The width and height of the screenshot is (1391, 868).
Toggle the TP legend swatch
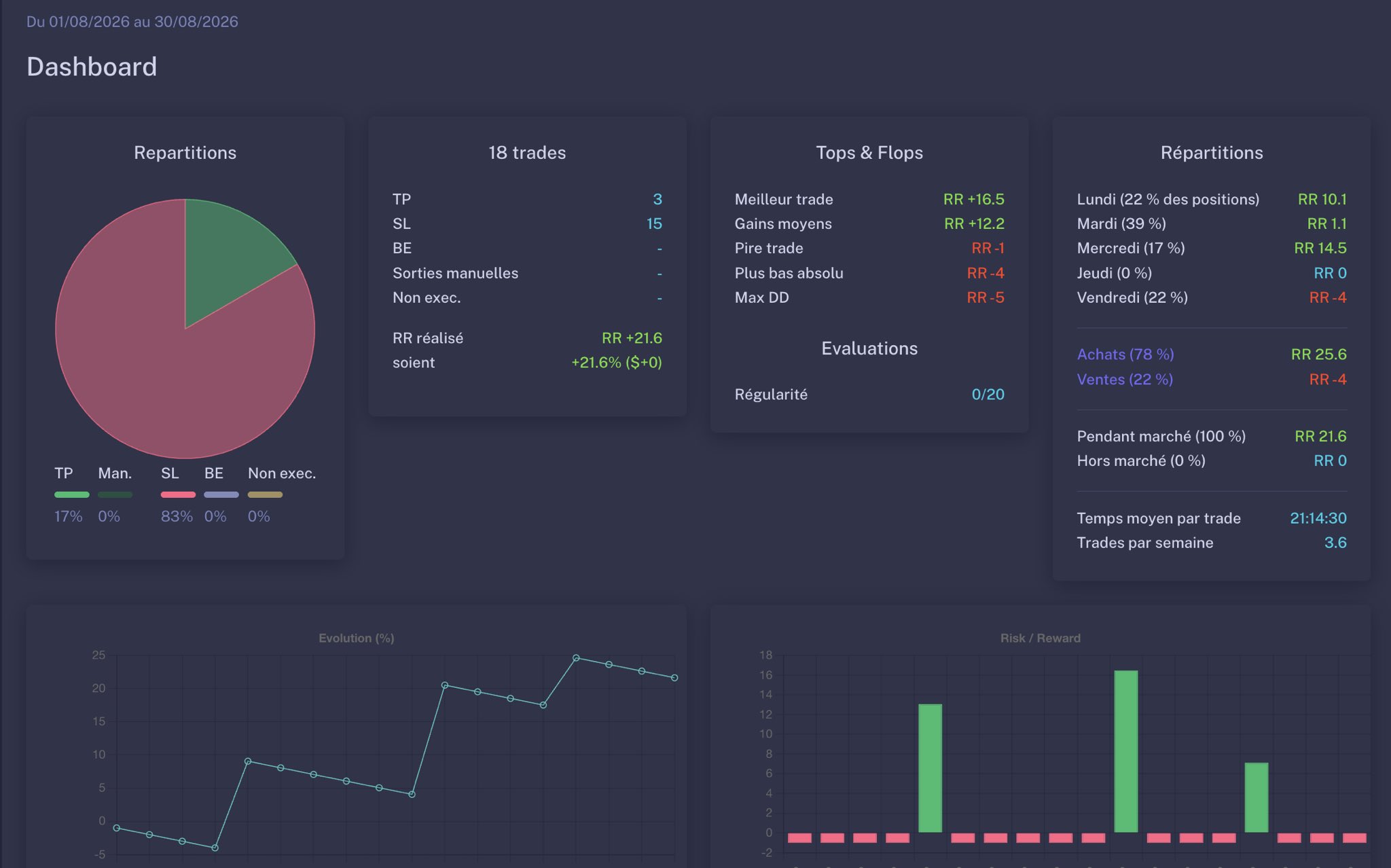(71, 494)
